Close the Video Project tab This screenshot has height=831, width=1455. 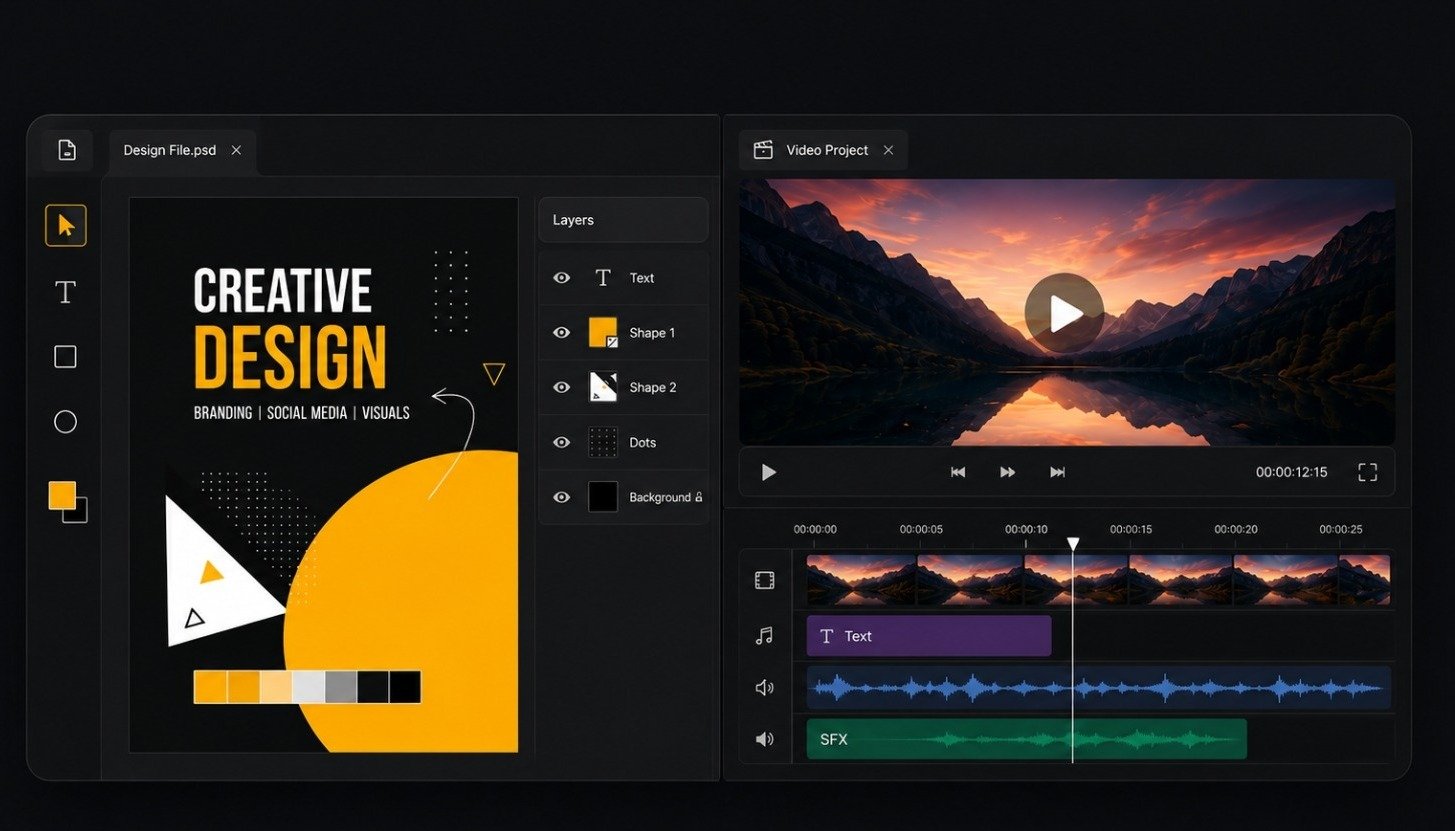coord(888,150)
